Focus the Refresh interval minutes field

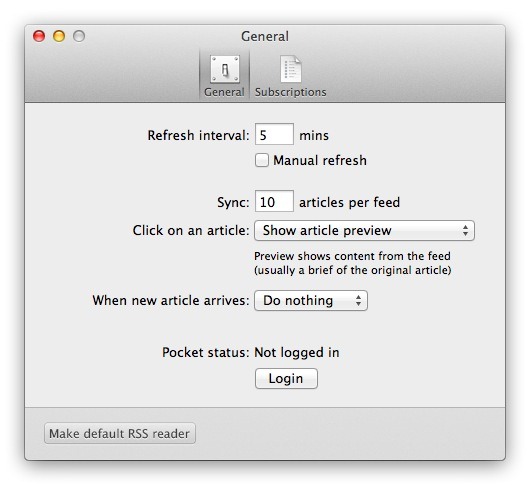274,134
